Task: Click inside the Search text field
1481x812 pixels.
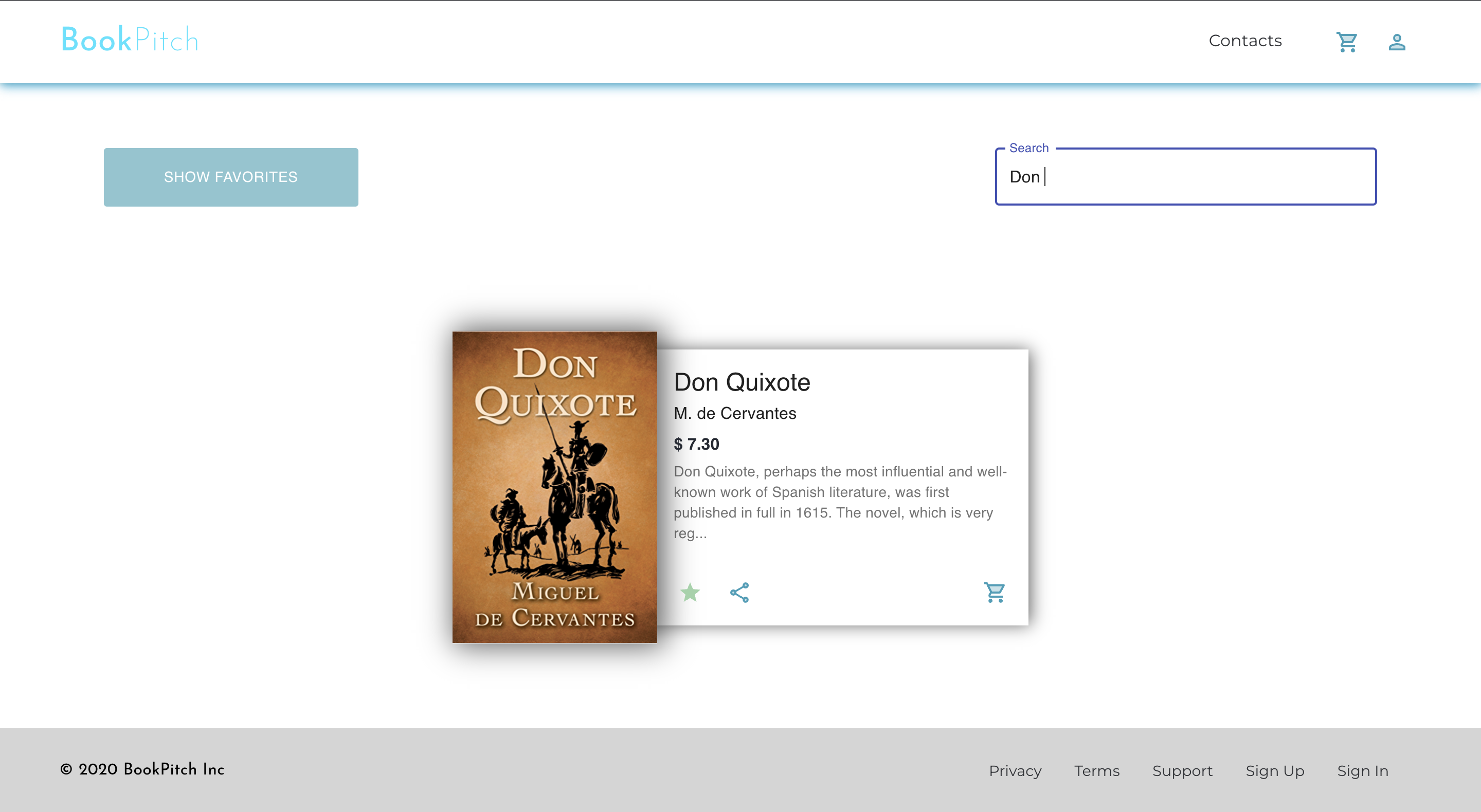Action: click(1185, 176)
